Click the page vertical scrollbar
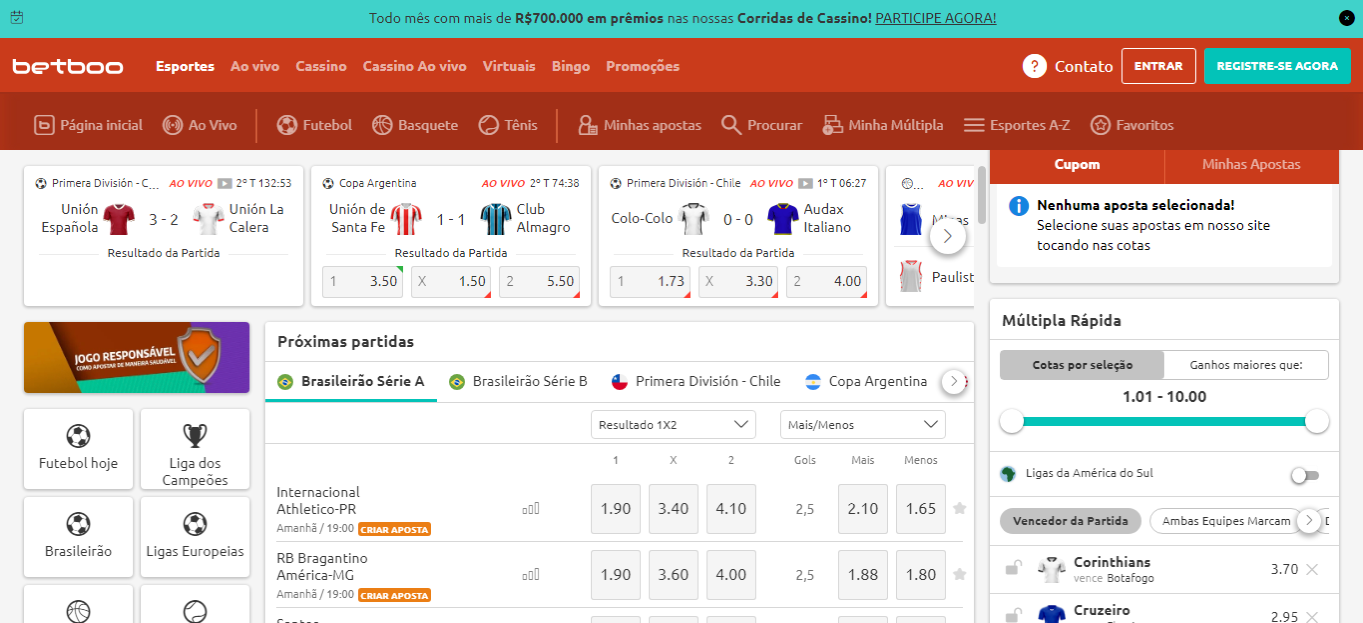The height and width of the screenshot is (623, 1363). point(982,195)
